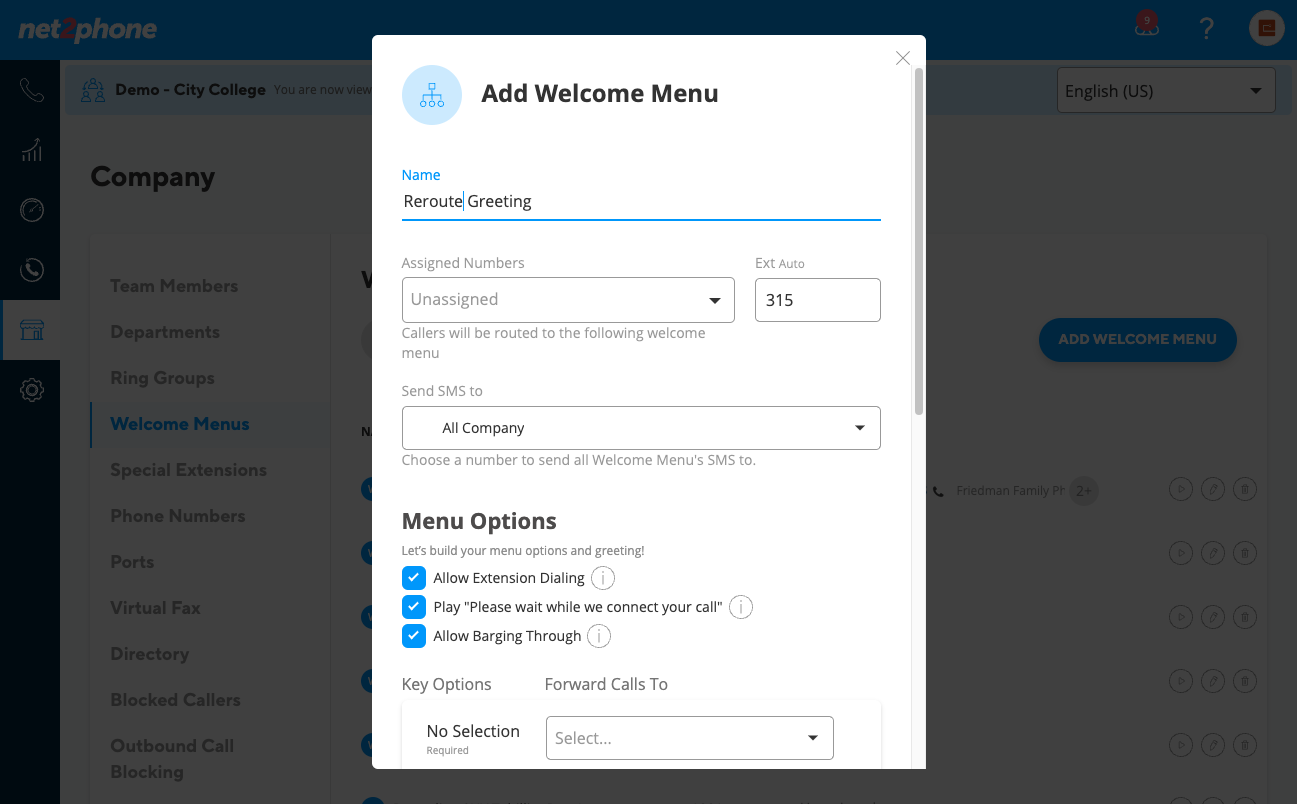Play greeting for Friedman Family row

[x=1180, y=490]
